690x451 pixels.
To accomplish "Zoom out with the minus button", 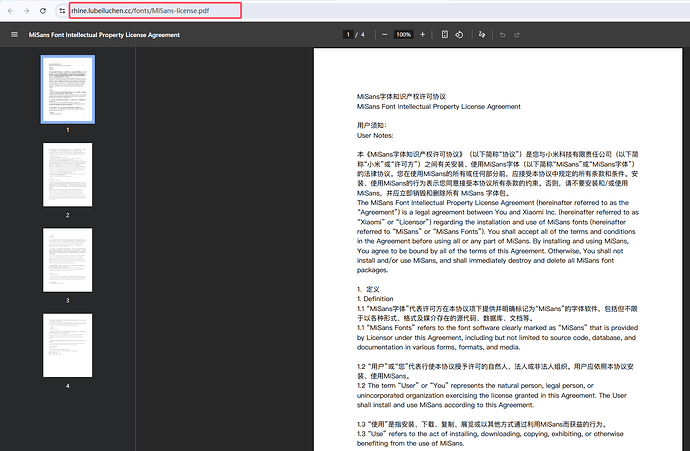I will (385, 34).
